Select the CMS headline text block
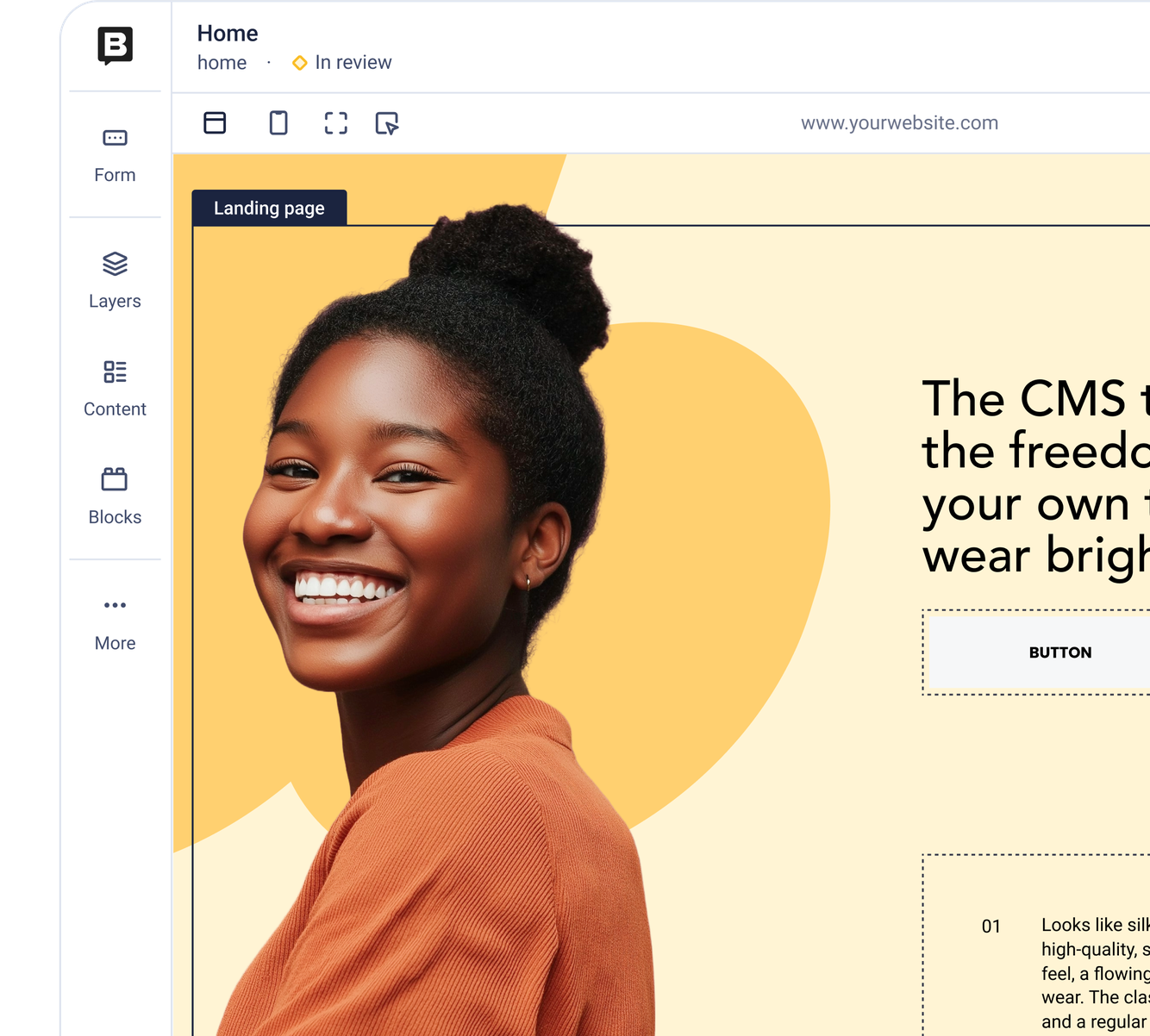Viewport: 1150px width, 1036px height. tap(1035, 477)
